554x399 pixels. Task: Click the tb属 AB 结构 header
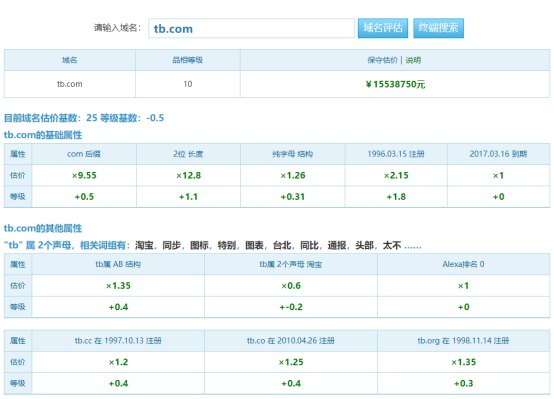pyautogui.click(x=118, y=264)
